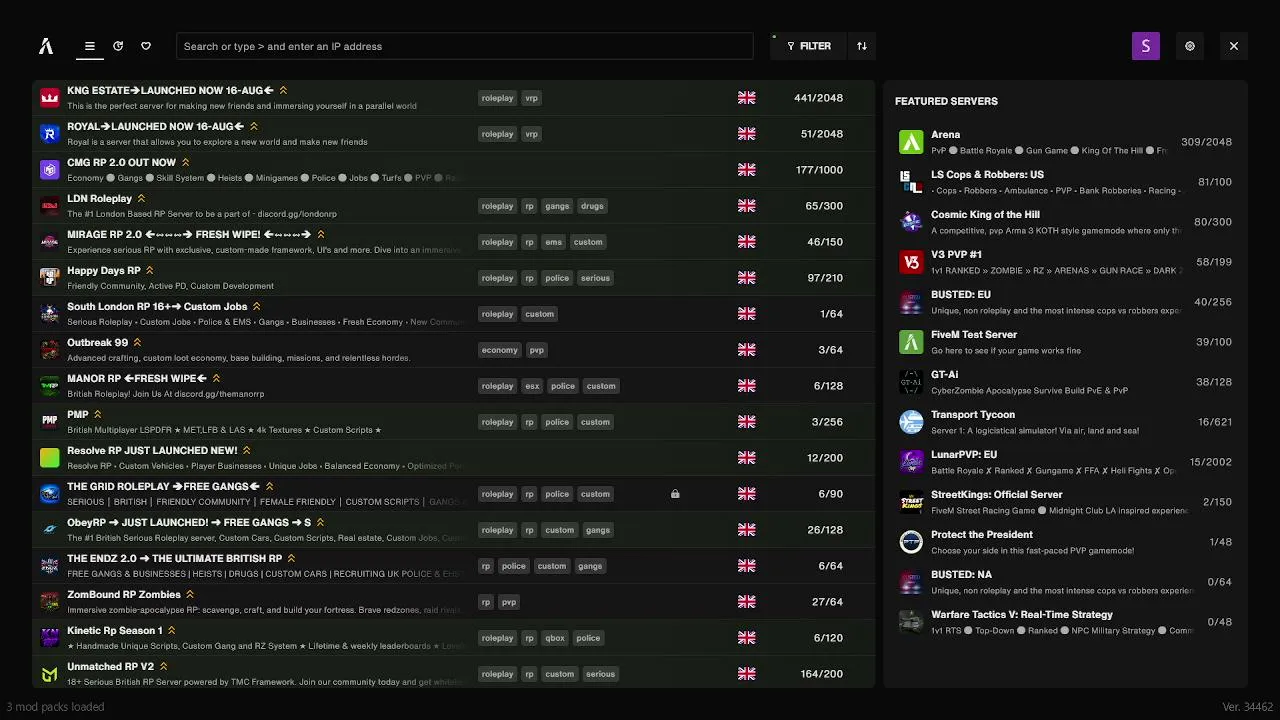Viewport: 1280px width, 720px height.
Task: Open KNG ESTATE server icon
Action: click(x=50, y=98)
